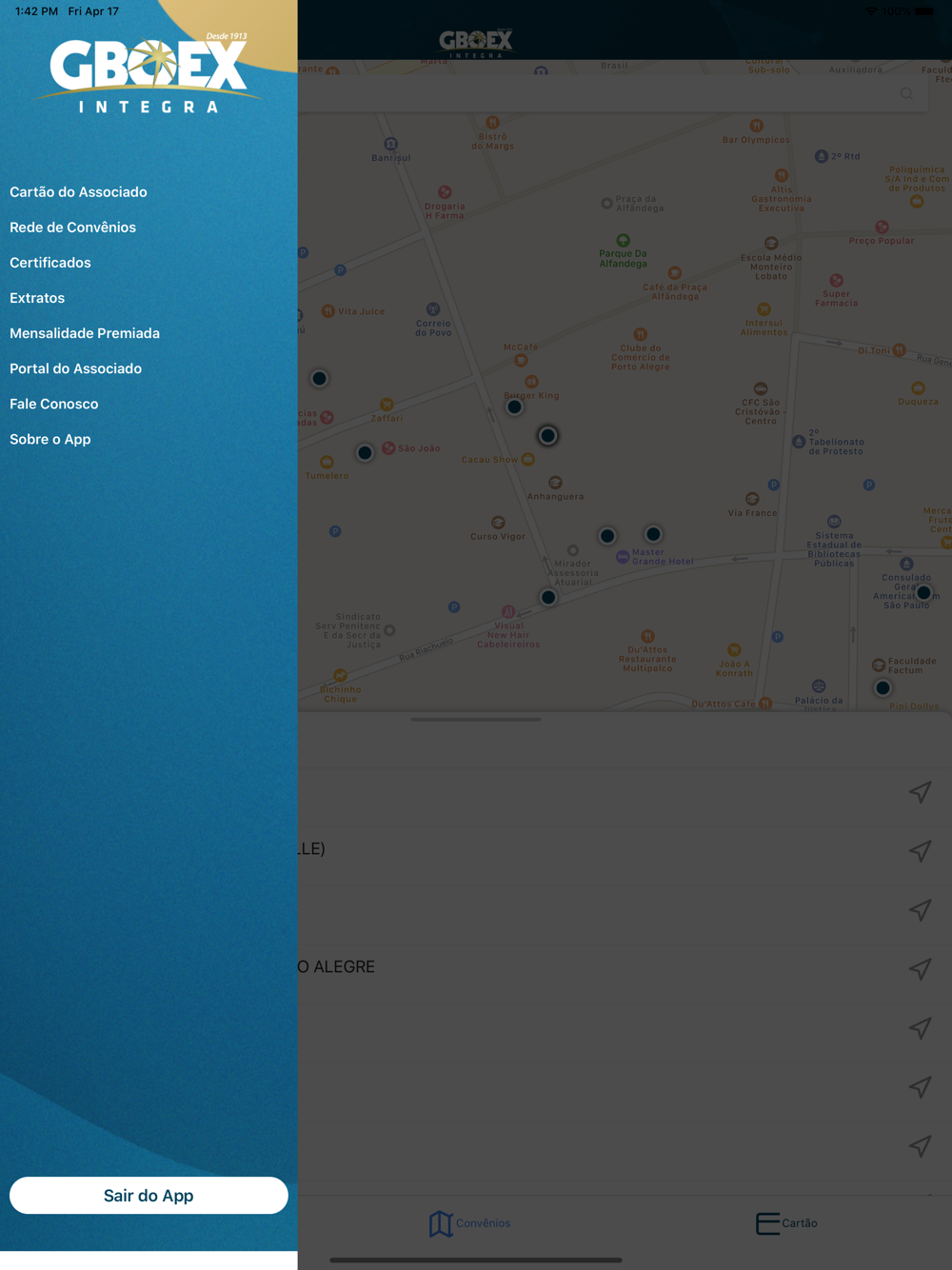Image resolution: width=952 pixels, height=1270 pixels.
Task: Select Rede de Convênios in side menu
Action: click(72, 228)
